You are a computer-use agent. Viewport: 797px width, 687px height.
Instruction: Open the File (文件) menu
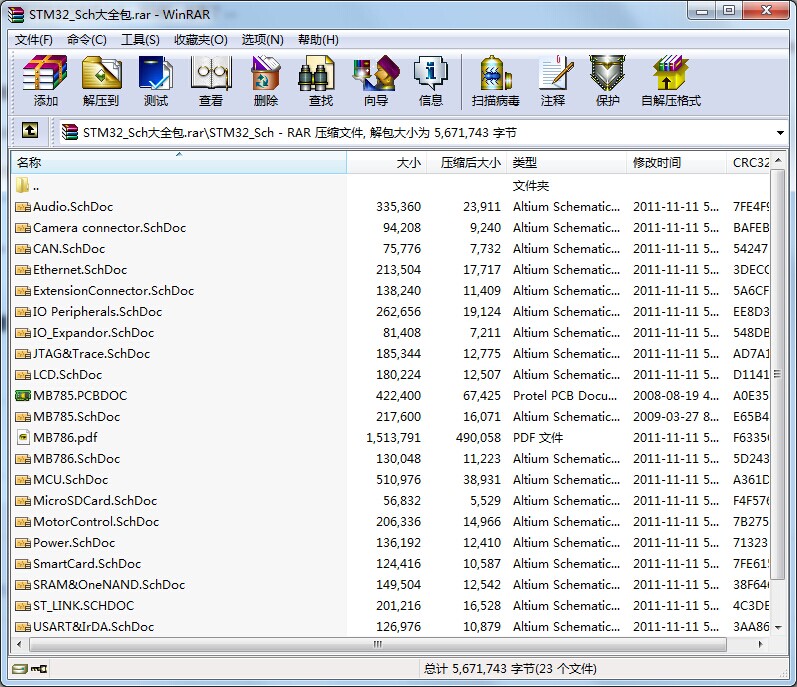tap(34, 40)
